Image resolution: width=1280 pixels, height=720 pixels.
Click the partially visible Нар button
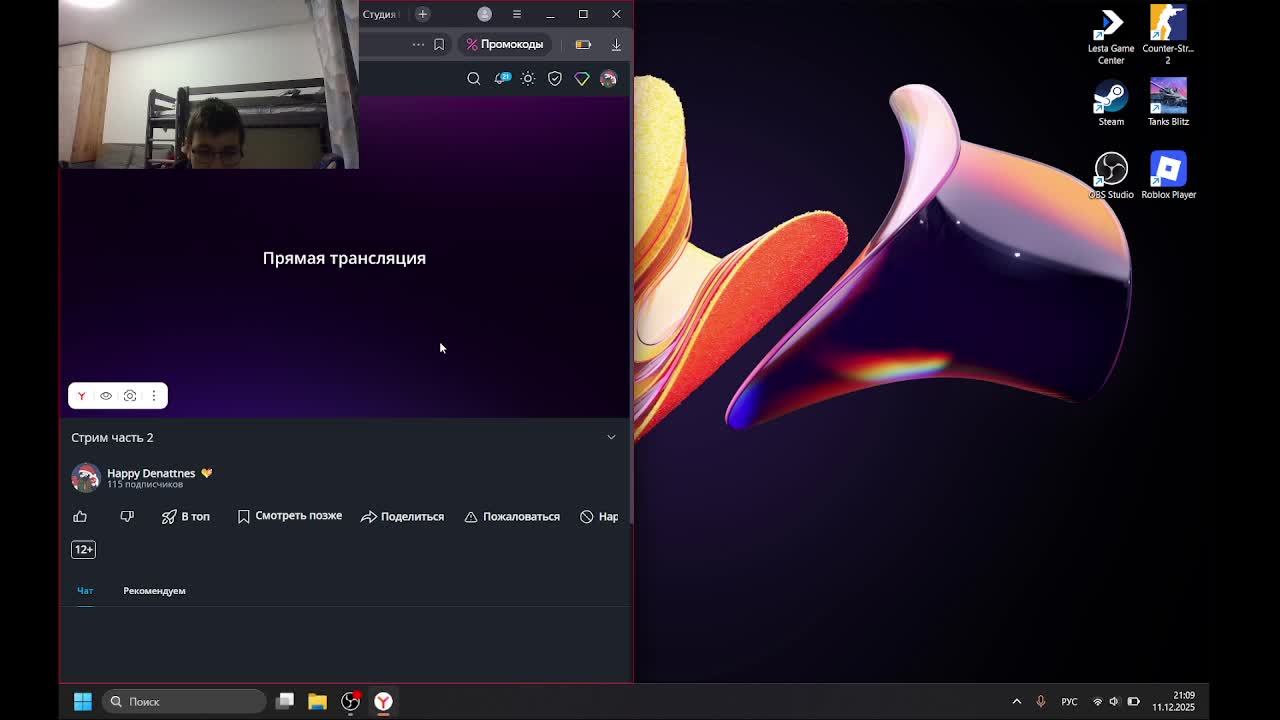point(600,516)
